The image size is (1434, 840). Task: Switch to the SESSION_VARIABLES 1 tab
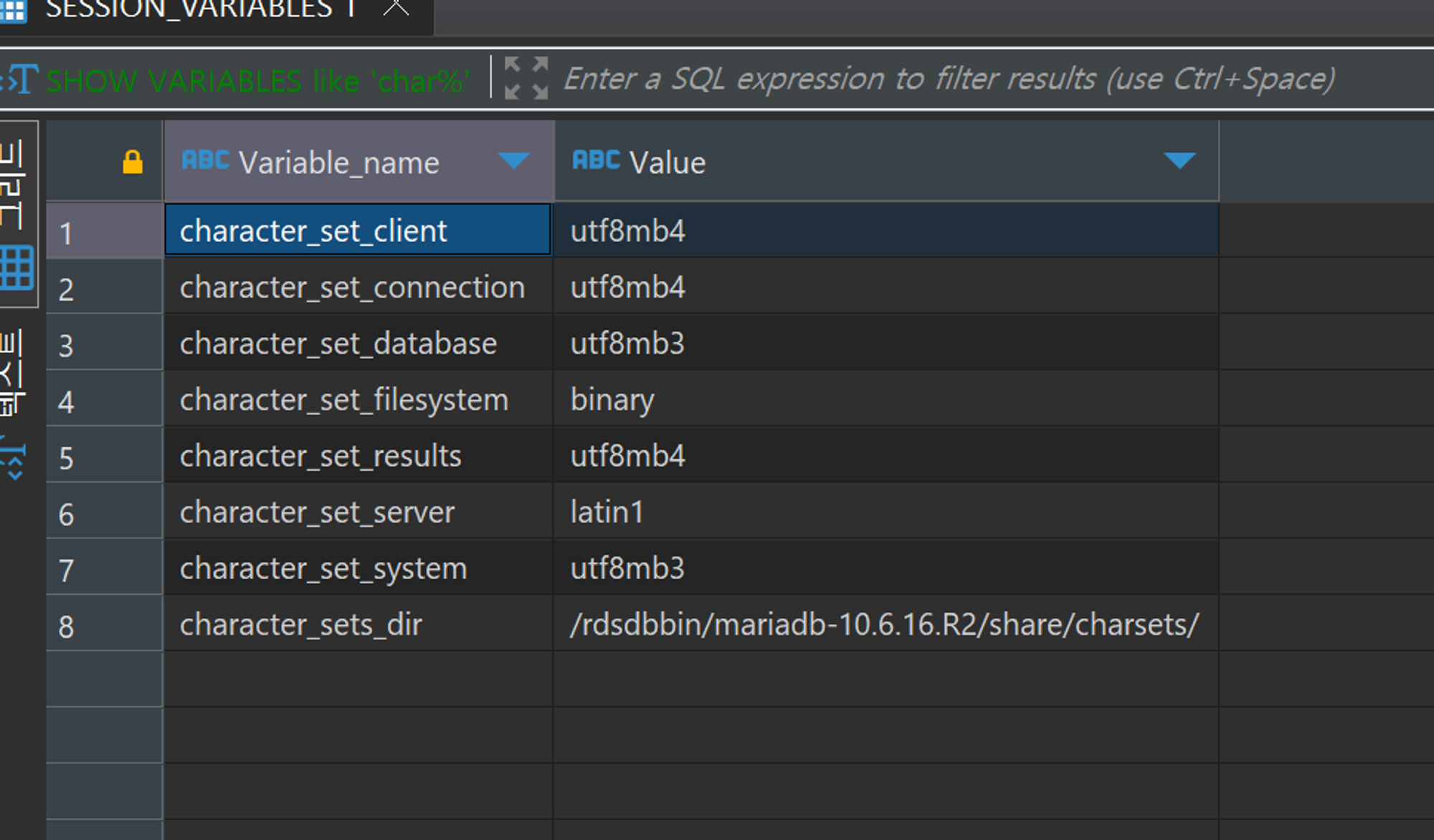pyautogui.click(x=201, y=10)
